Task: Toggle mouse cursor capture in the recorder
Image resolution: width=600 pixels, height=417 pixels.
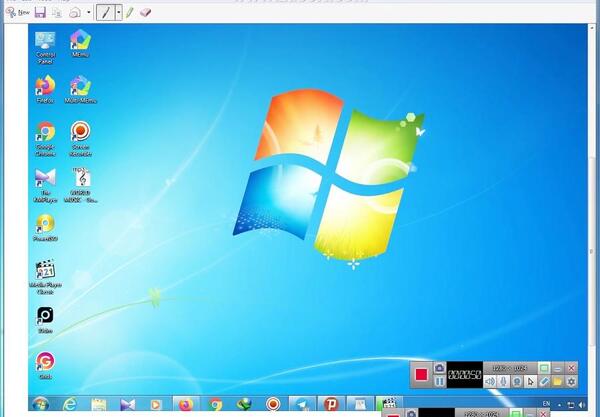Action: 530,381
